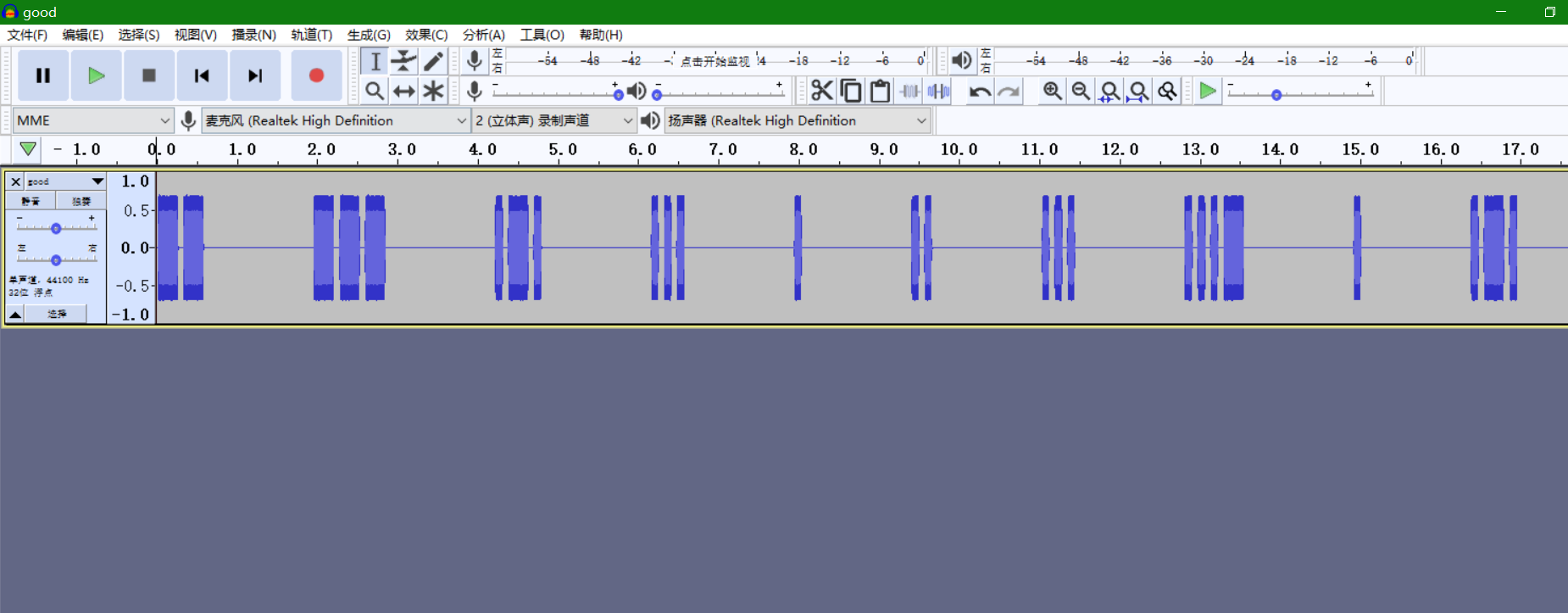The image size is (1568, 613).
Task: Undo the last action
Action: [980, 91]
